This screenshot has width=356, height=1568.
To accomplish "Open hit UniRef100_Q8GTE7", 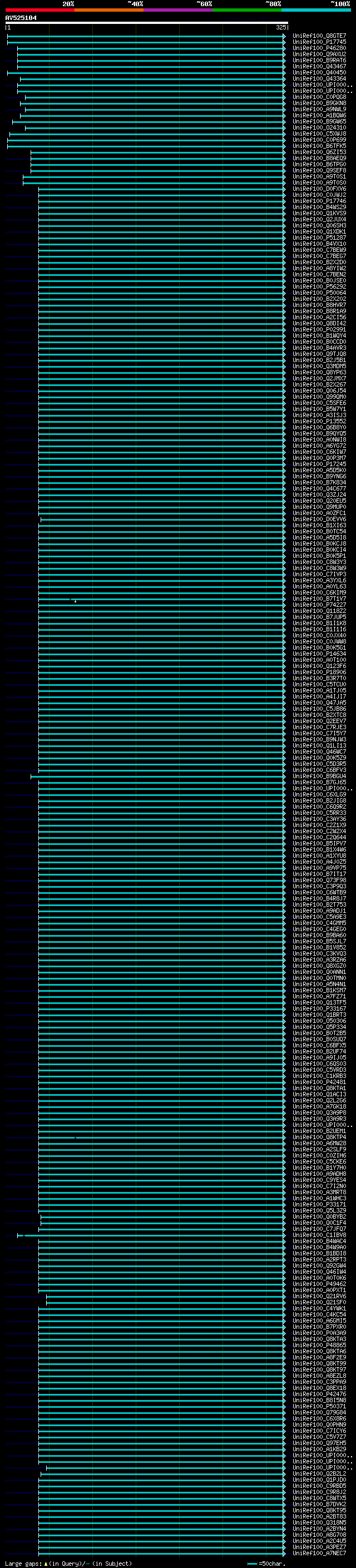I will click(319, 36).
